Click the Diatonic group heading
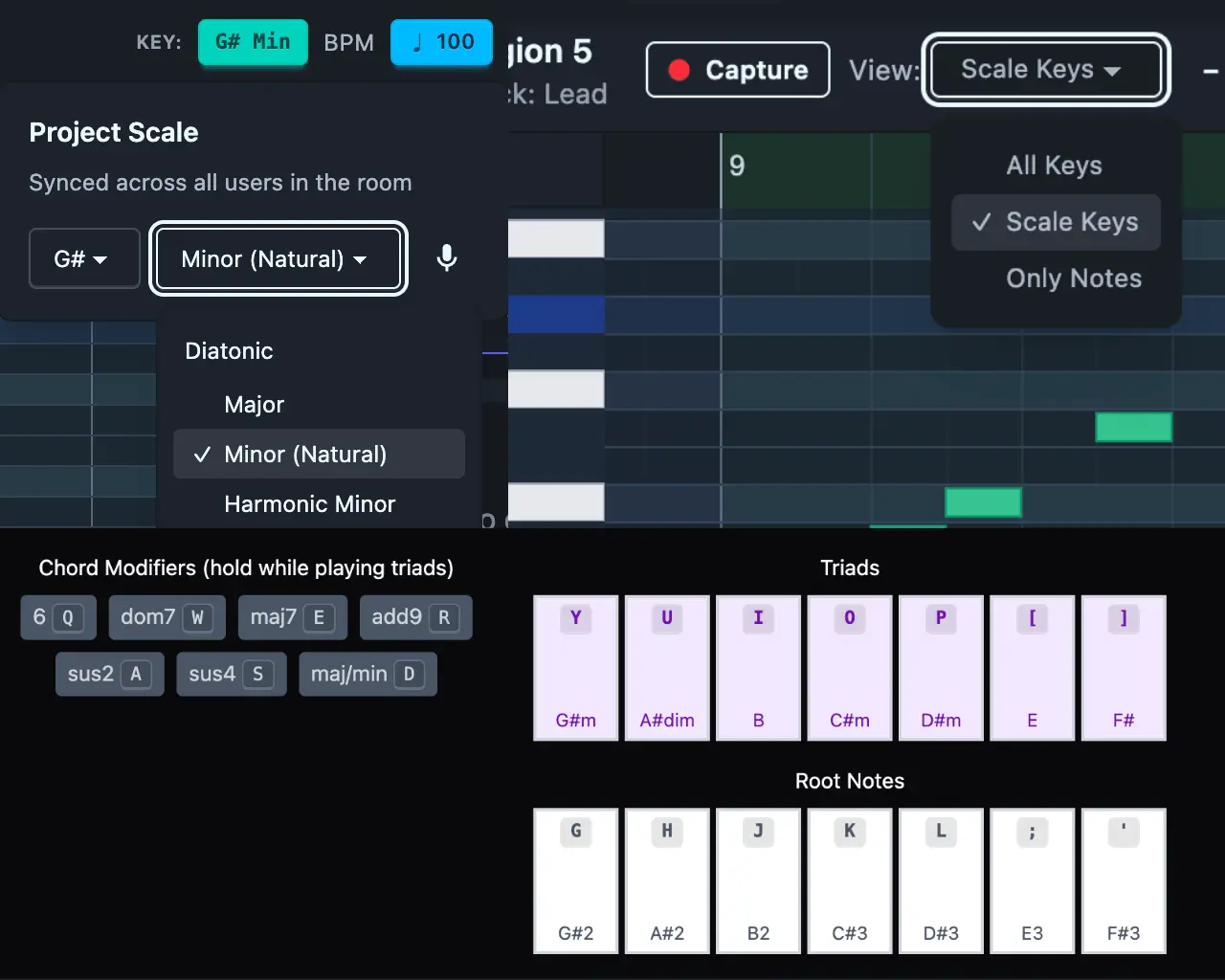The width and height of the screenshot is (1225, 980). (229, 351)
